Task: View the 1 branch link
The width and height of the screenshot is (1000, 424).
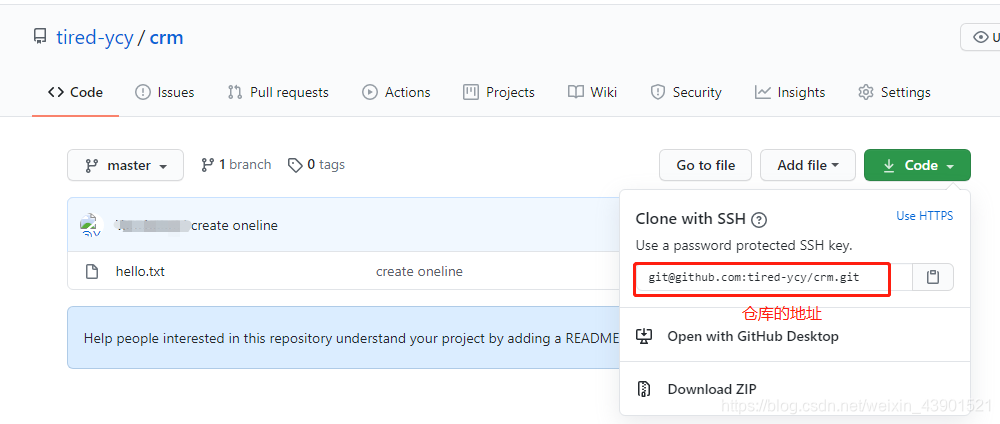Action: tap(236, 164)
